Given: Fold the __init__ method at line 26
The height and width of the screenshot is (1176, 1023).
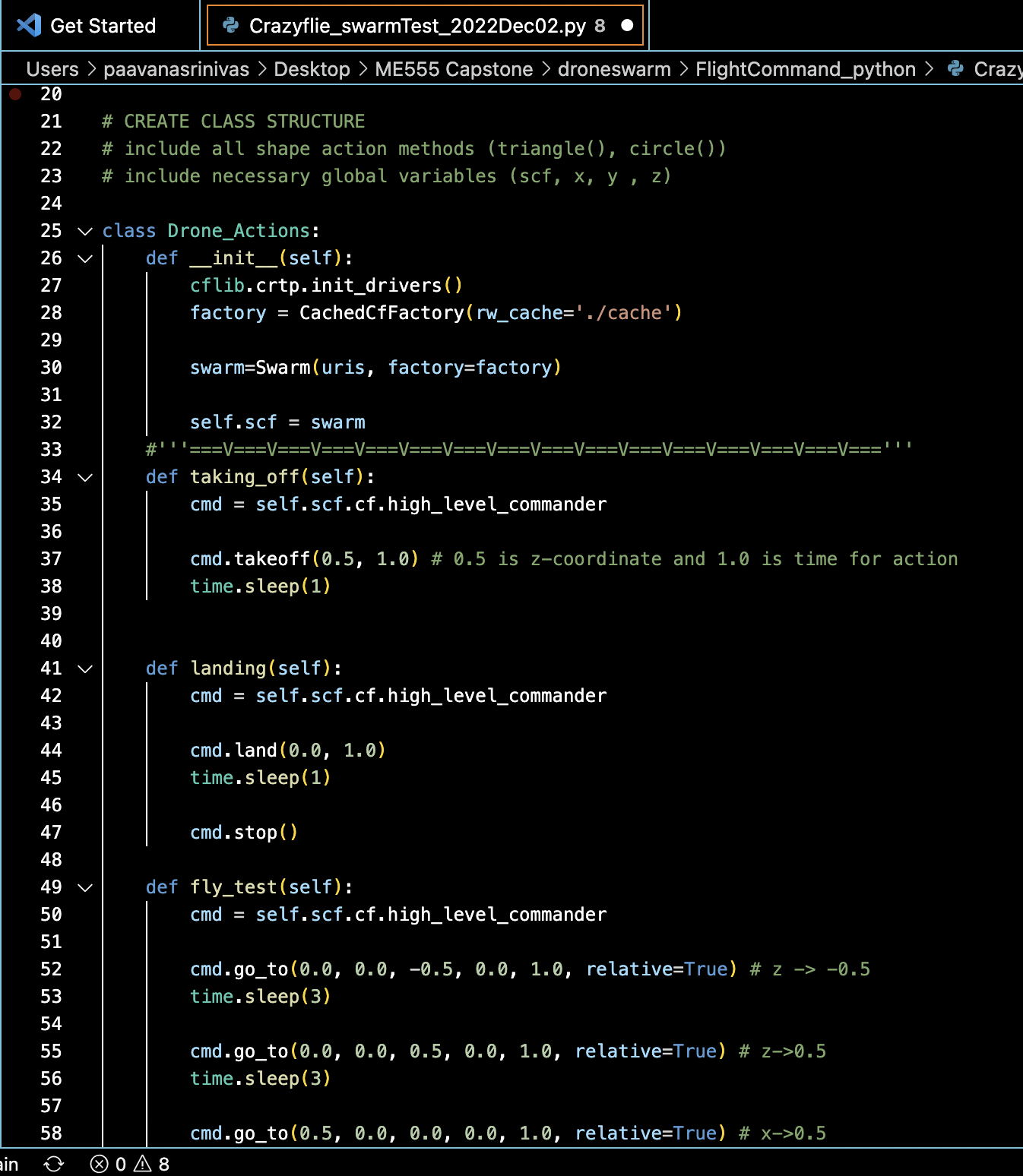Looking at the screenshot, I should [85, 258].
